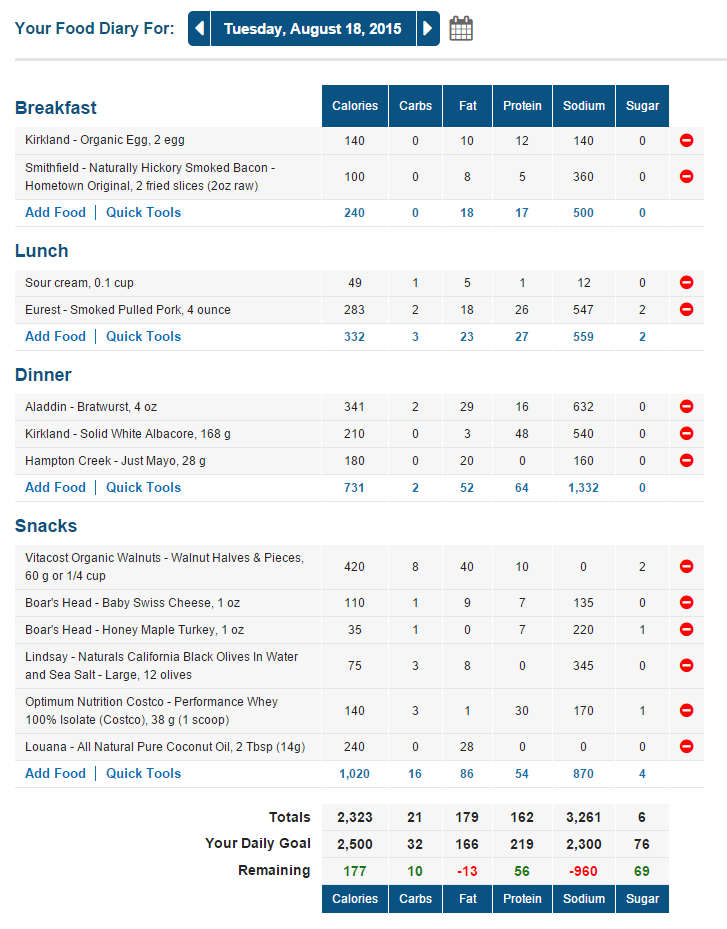Image resolution: width=727 pixels, height=929 pixels.
Task: Remove Kirkland Organic Egg entry
Action: [x=687, y=141]
